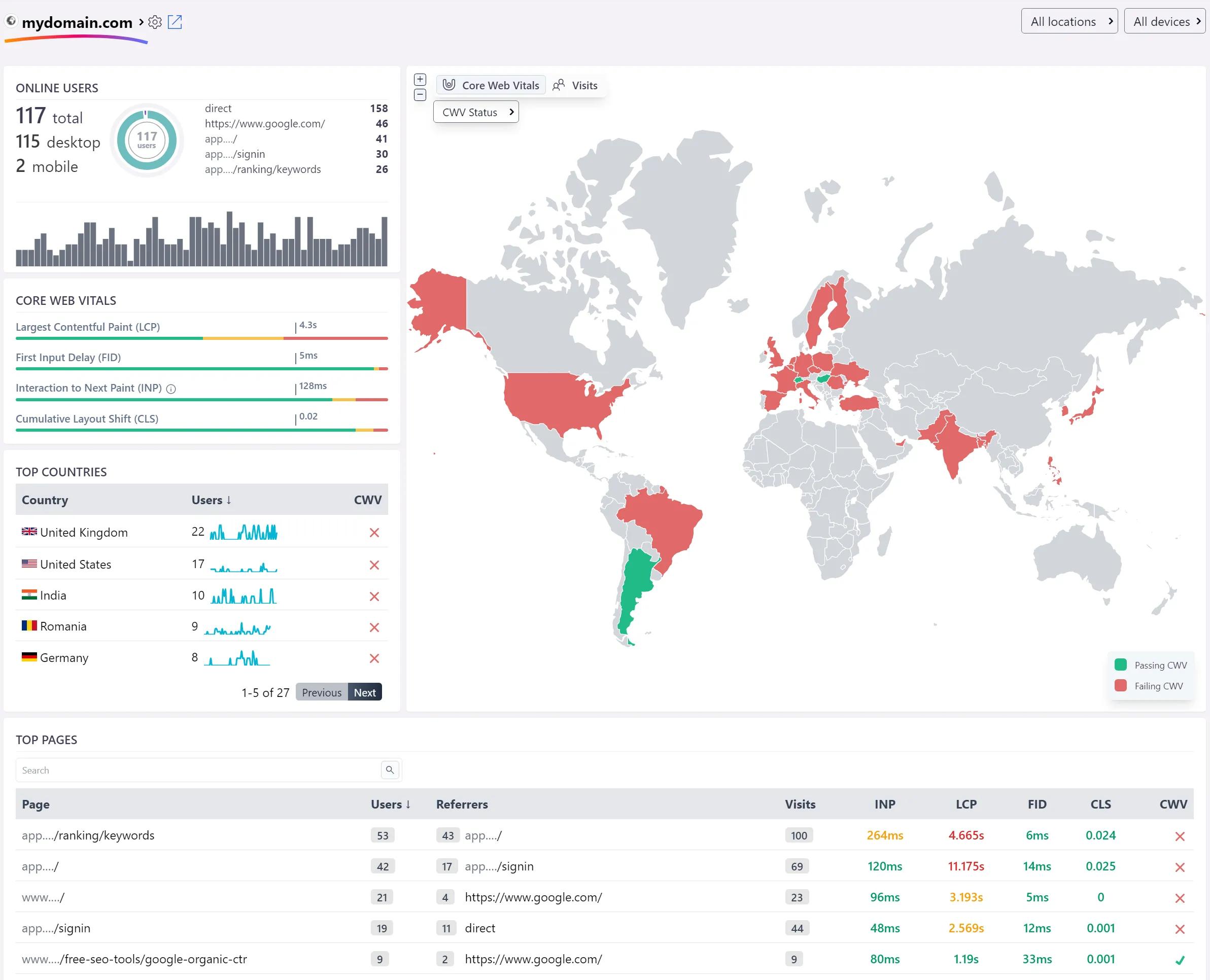Click failing CWV cross for United Kingdom
This screenshot has height=980, width=1210.
pos(374,532)
